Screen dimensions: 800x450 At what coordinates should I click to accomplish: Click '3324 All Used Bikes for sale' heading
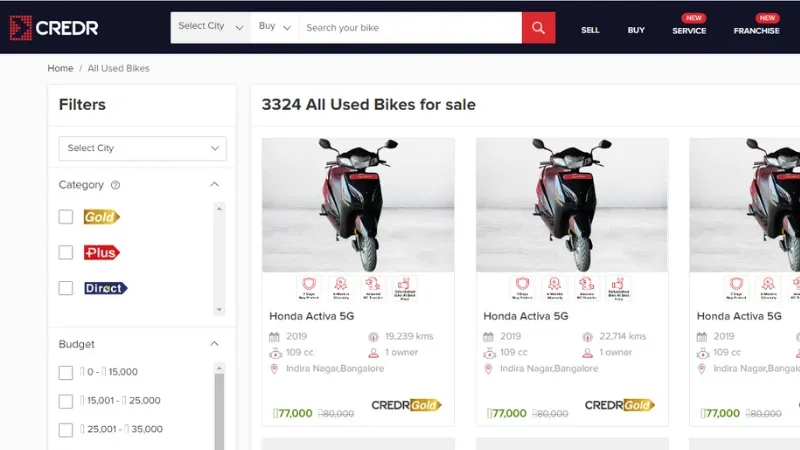click(368, 105)
